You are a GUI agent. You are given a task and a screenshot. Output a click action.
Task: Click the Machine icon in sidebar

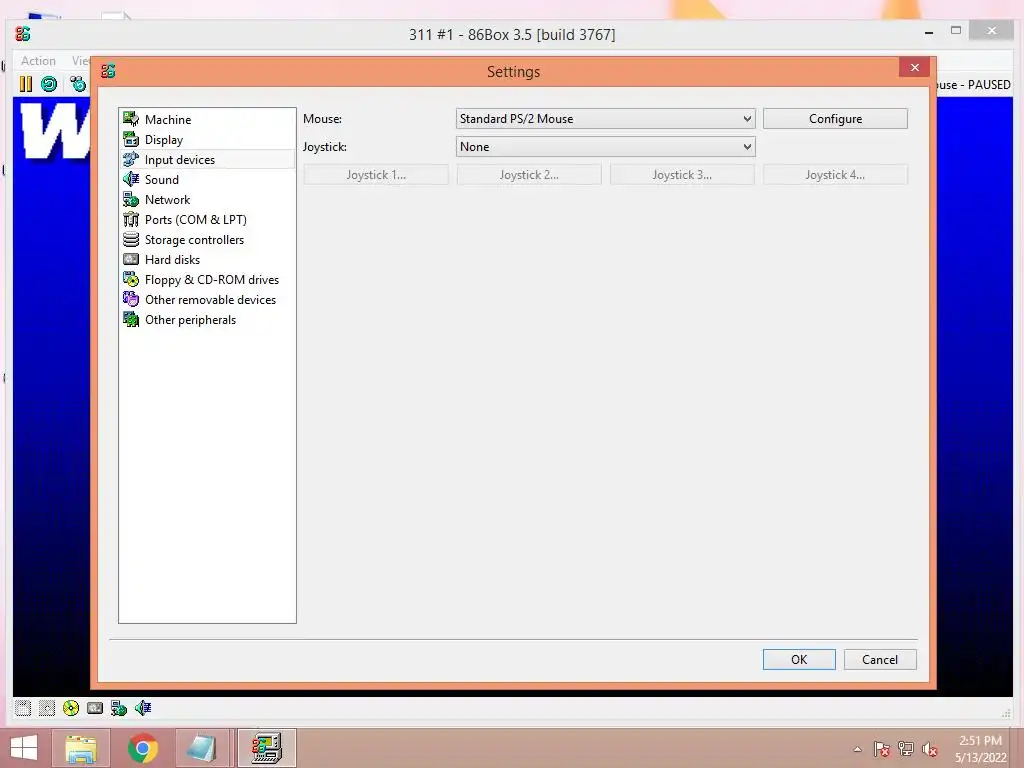(x=131, y=119)
